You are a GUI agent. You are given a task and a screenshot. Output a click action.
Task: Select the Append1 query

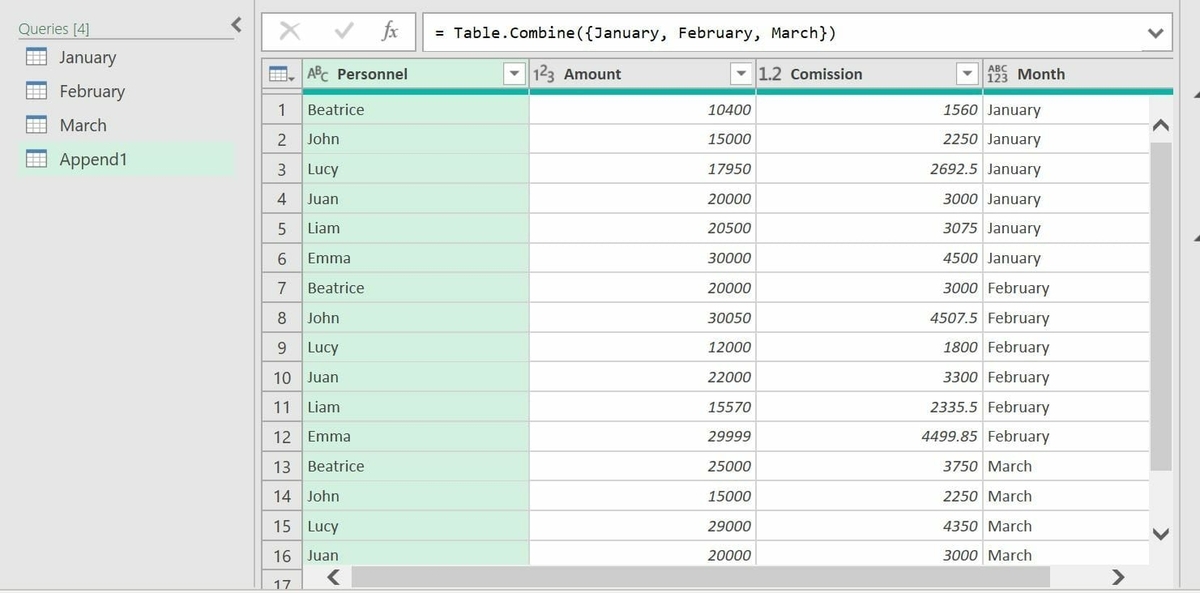point(95,159)
